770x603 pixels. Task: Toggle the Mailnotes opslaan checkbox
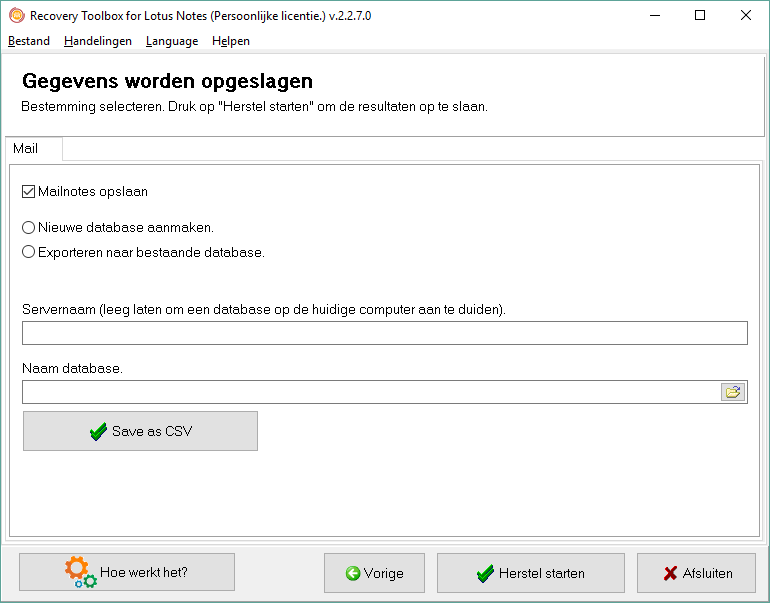(x=28, y=192)
